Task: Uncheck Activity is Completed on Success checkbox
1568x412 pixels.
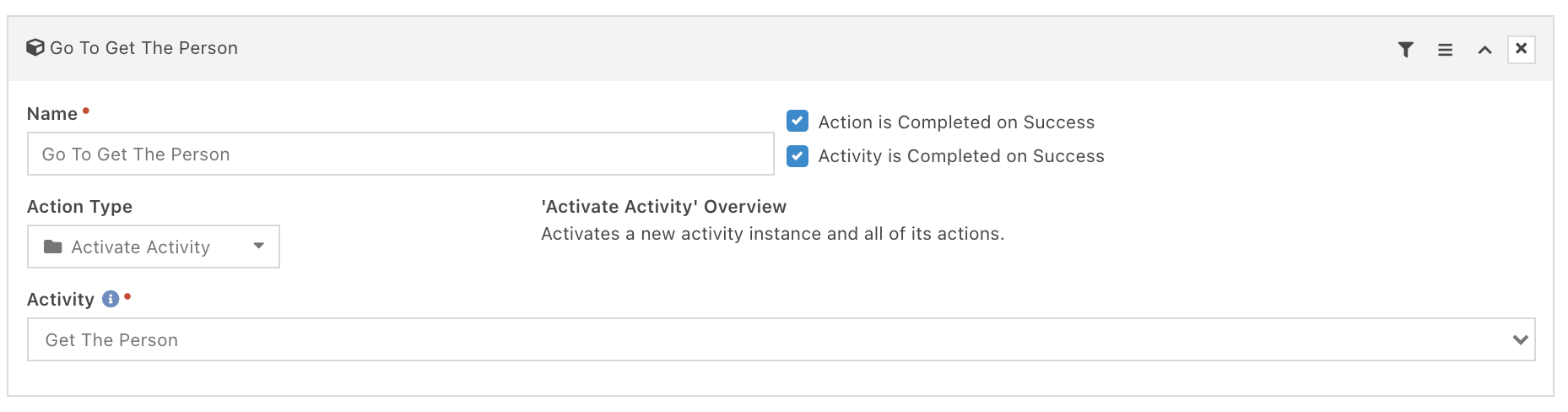Action: [798, 156]
